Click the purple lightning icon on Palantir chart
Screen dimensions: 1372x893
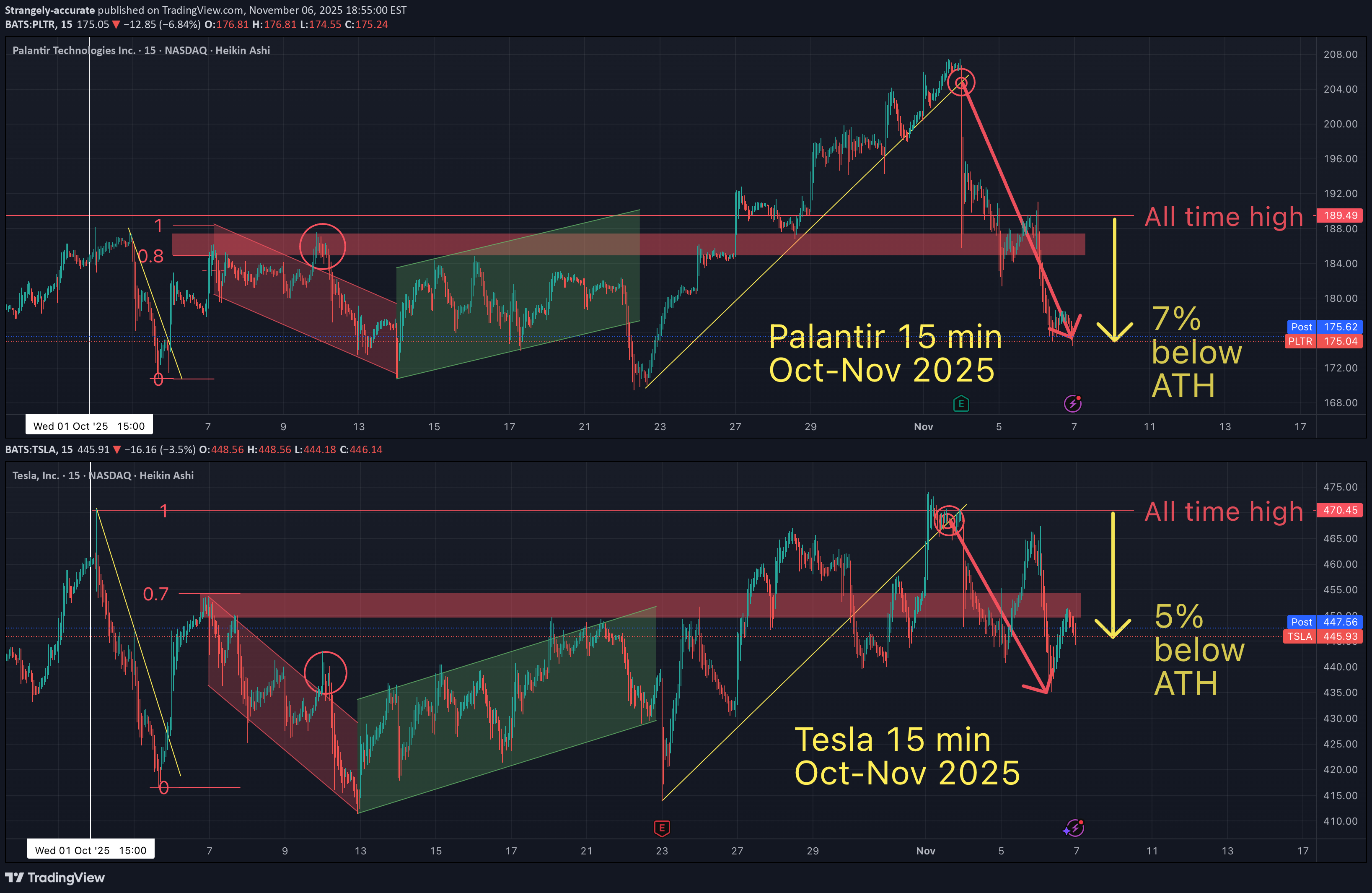click(1072, 403)
